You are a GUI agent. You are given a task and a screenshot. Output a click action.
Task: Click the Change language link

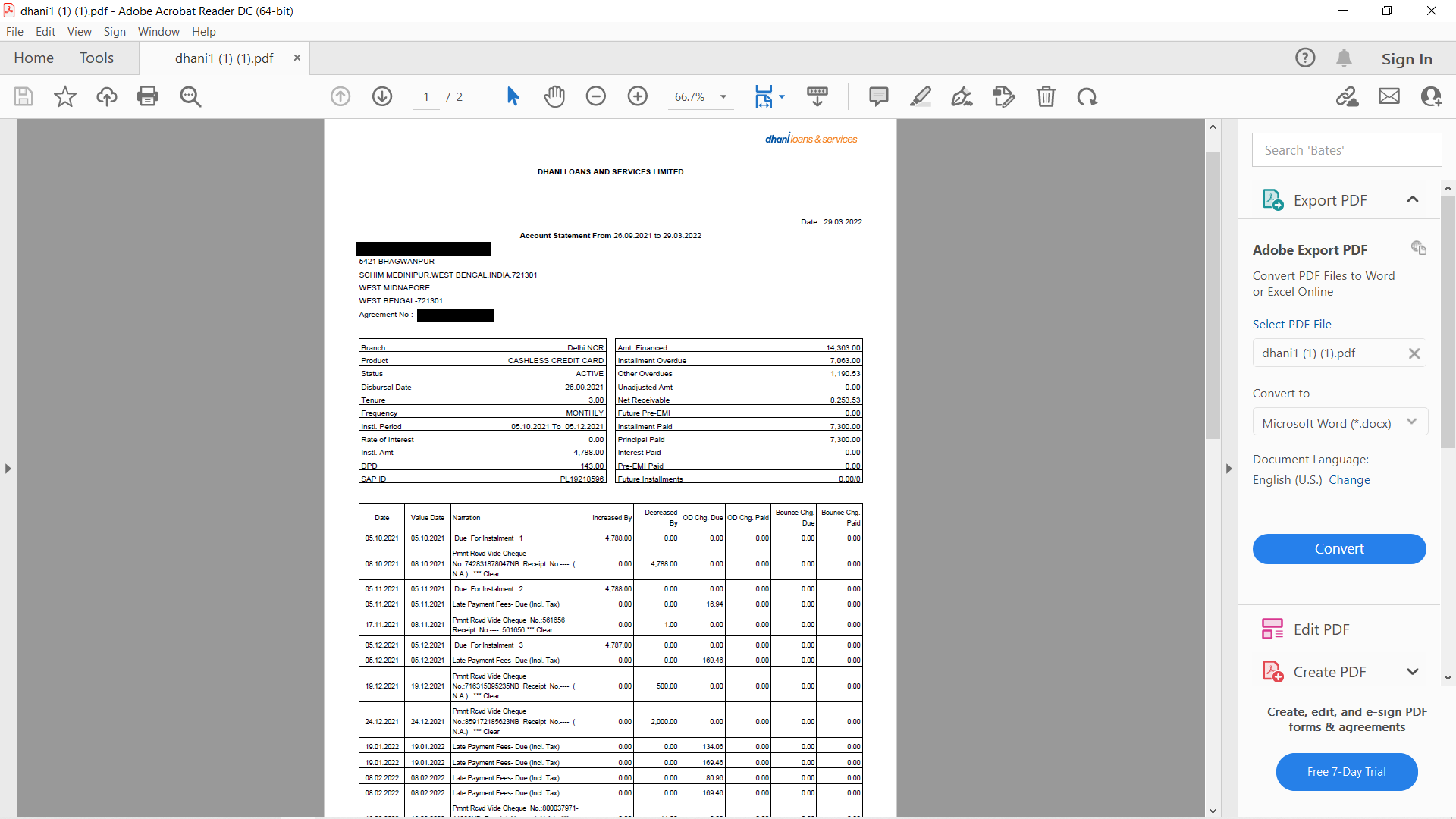pyautogui.click(x=1349, y=480)
